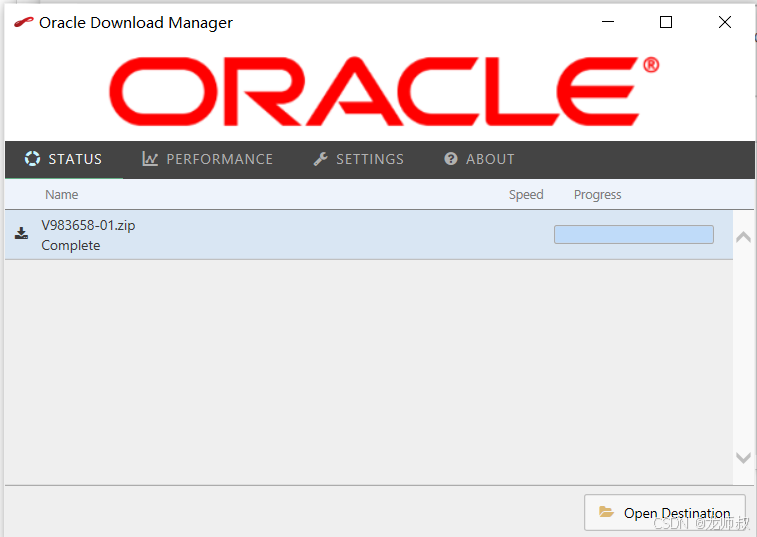Click the Speed column header

[526, 195]
